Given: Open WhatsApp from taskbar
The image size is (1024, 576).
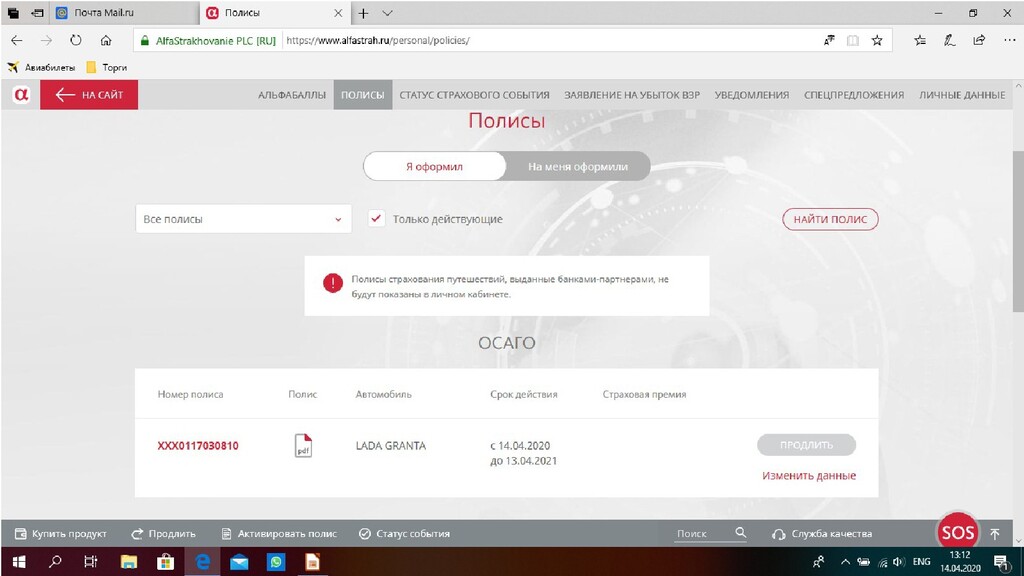Looking at the screenshot, I should 276,562.
